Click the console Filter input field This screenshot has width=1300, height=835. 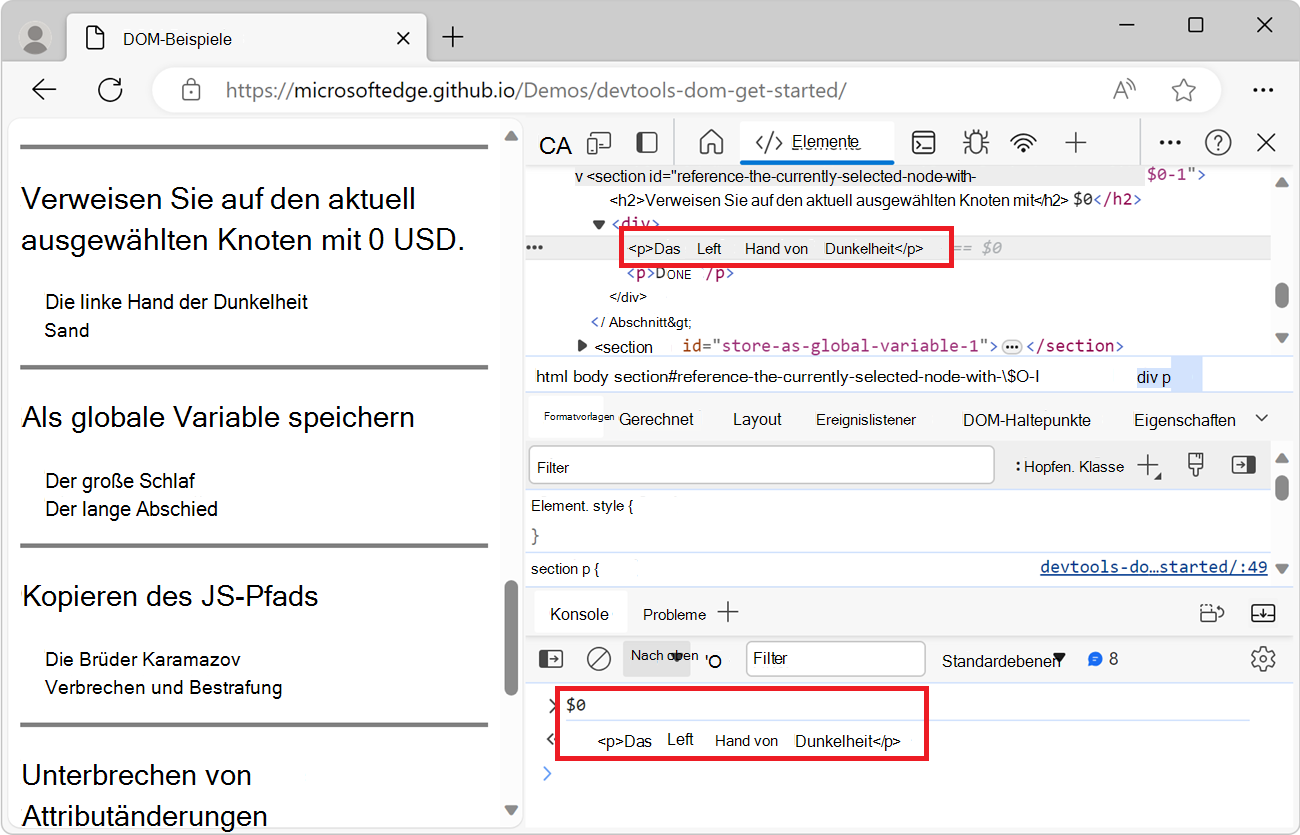[835, 658]
